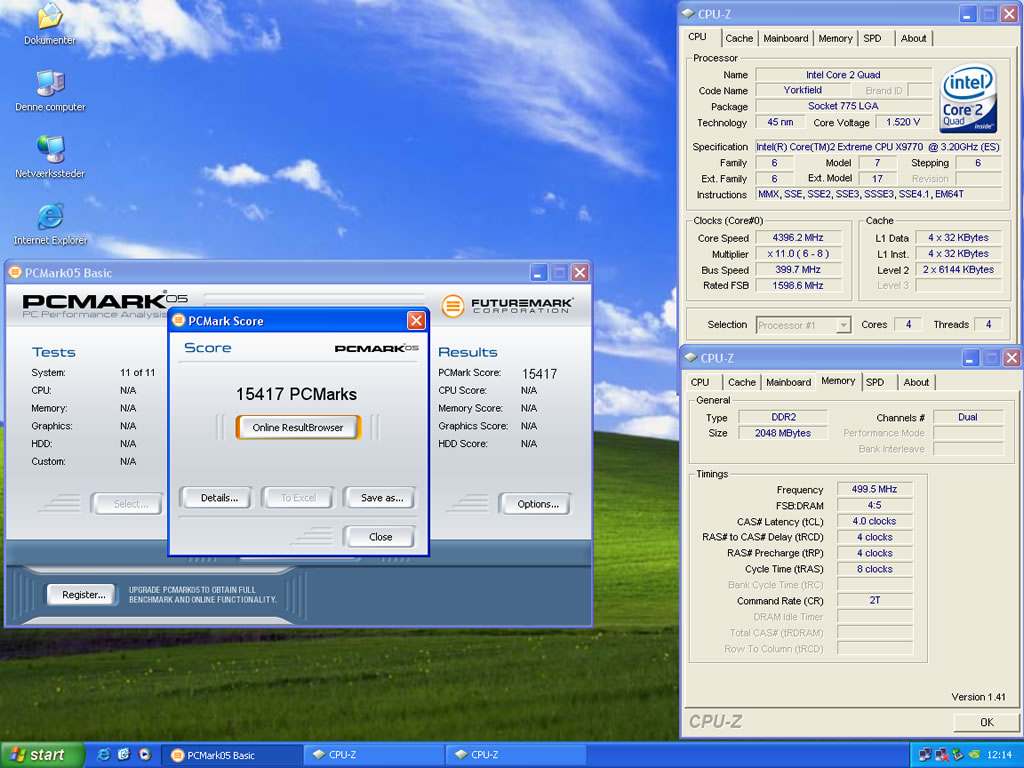
Task: Minimize the upper CPU-Z window
Action: point(968,14)
